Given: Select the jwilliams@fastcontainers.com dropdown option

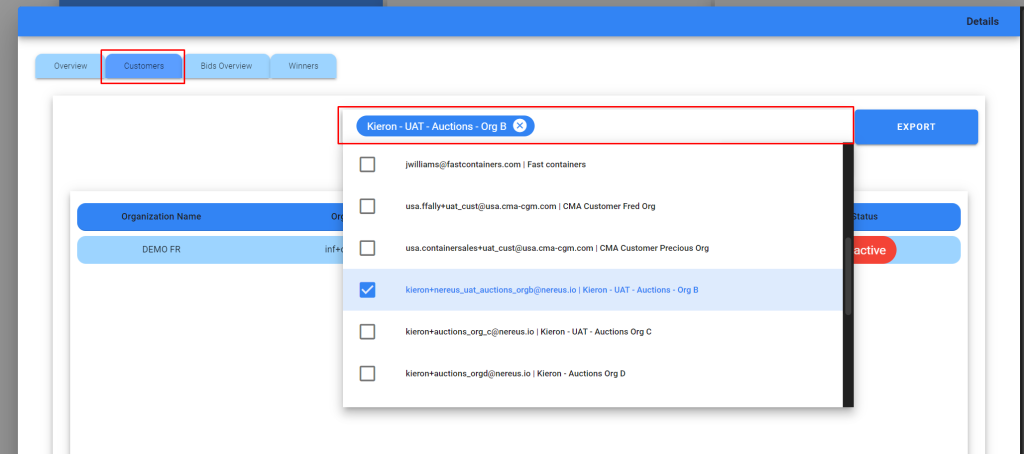Looking at the screenshot, I should 495,164.
